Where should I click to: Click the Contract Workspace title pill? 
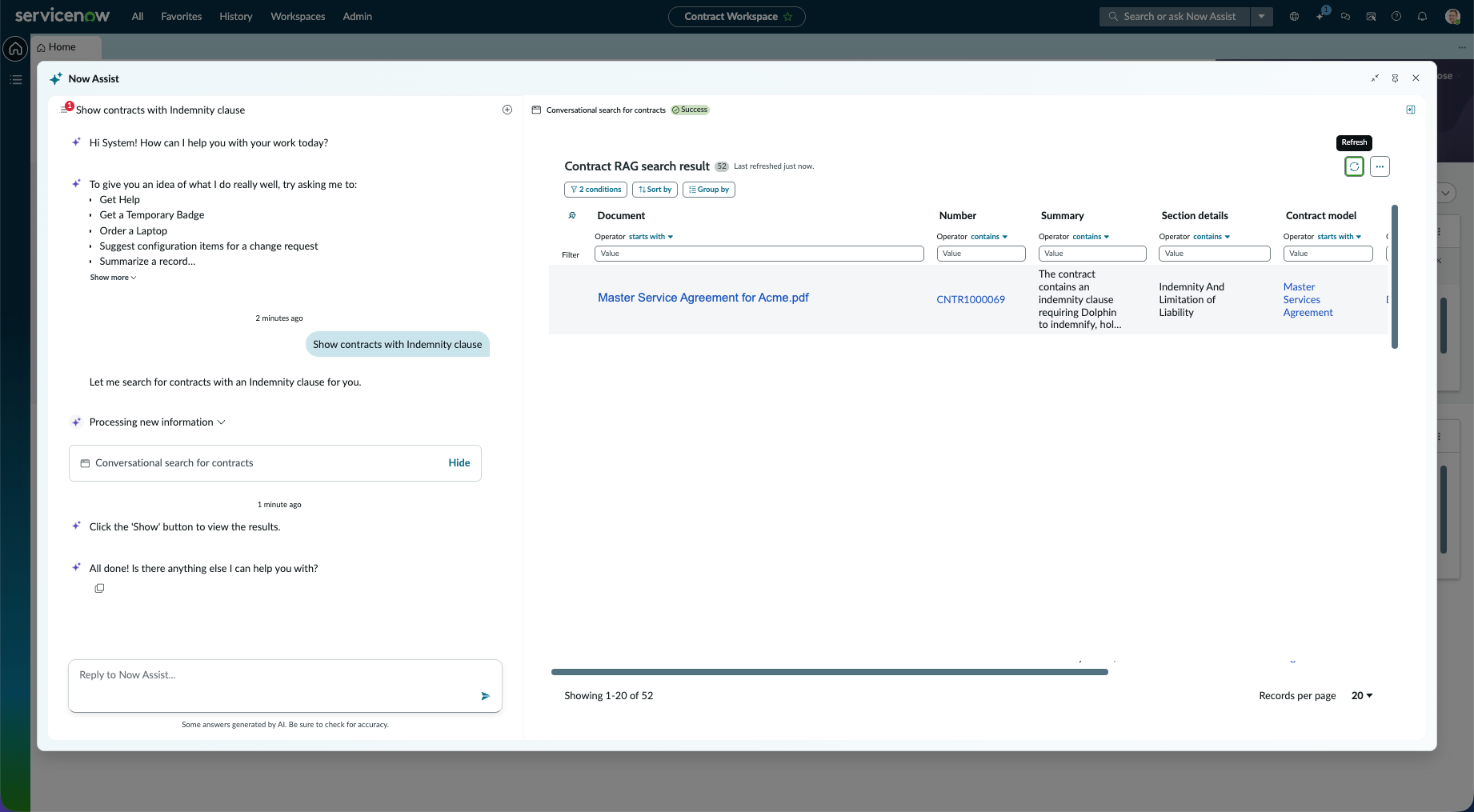pos(737,16)
